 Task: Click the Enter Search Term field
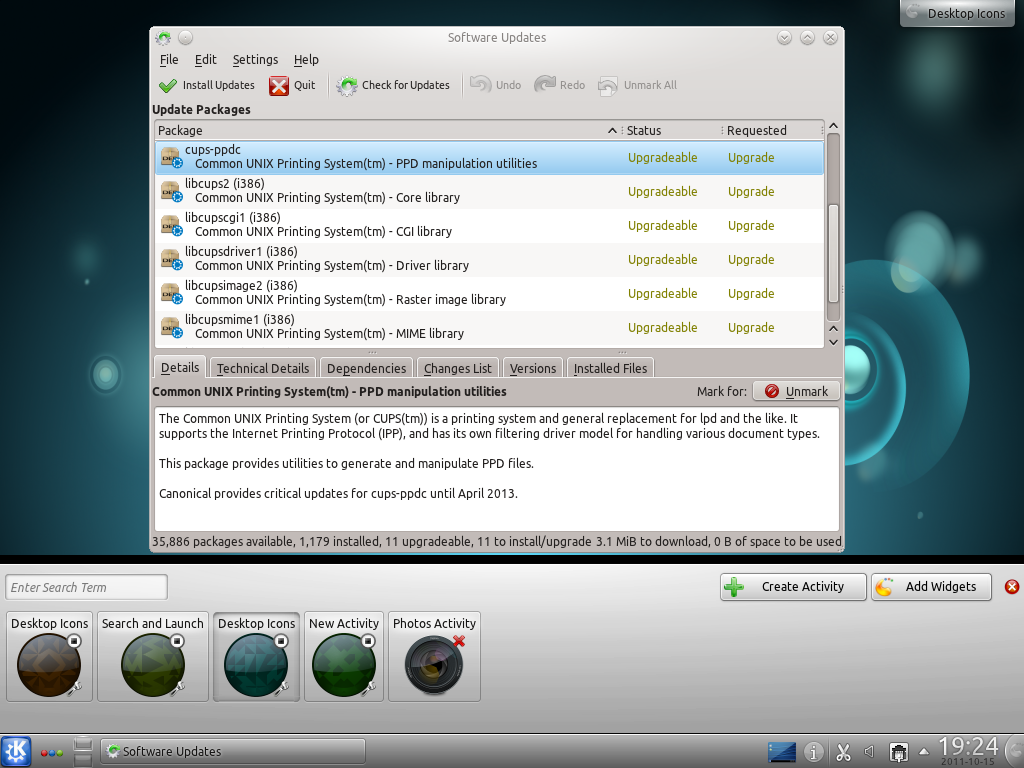click(x=86, y=587)
